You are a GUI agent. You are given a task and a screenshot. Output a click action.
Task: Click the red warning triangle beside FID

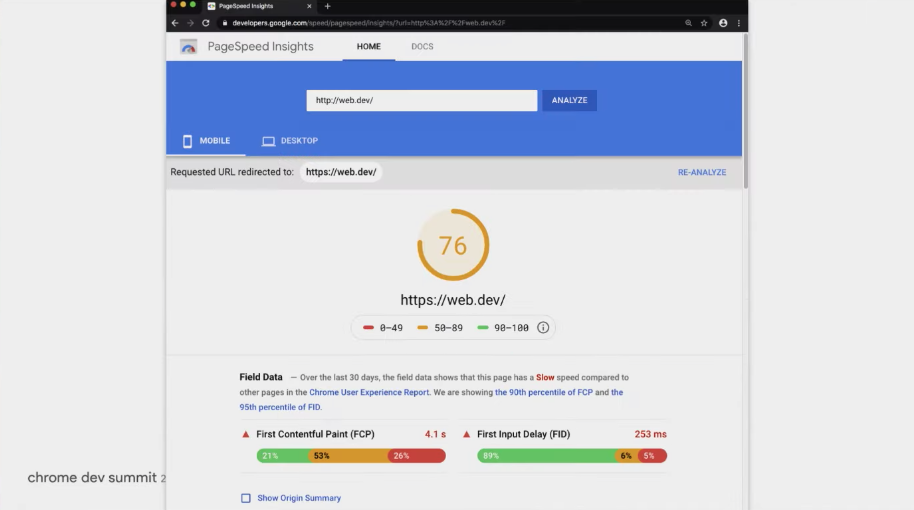click(x=466, y=434)
